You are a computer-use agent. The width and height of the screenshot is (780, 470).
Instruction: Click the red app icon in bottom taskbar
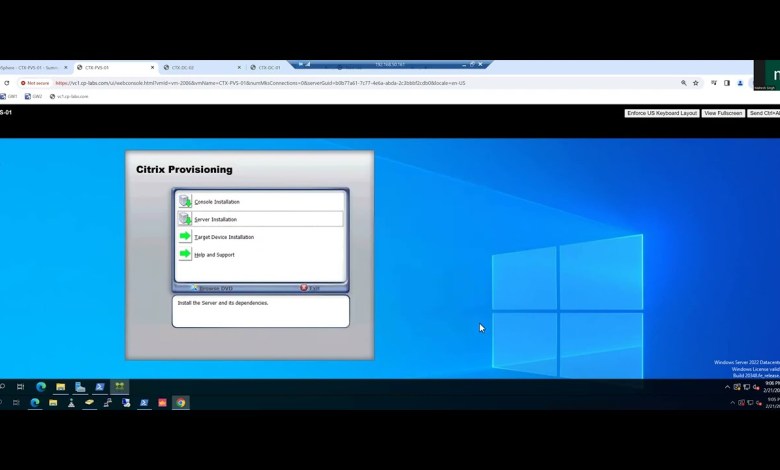pyautogui.click(x=162, y=403)
